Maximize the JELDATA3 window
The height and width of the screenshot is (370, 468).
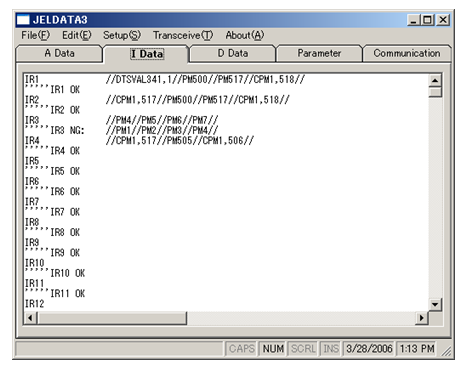427,20
